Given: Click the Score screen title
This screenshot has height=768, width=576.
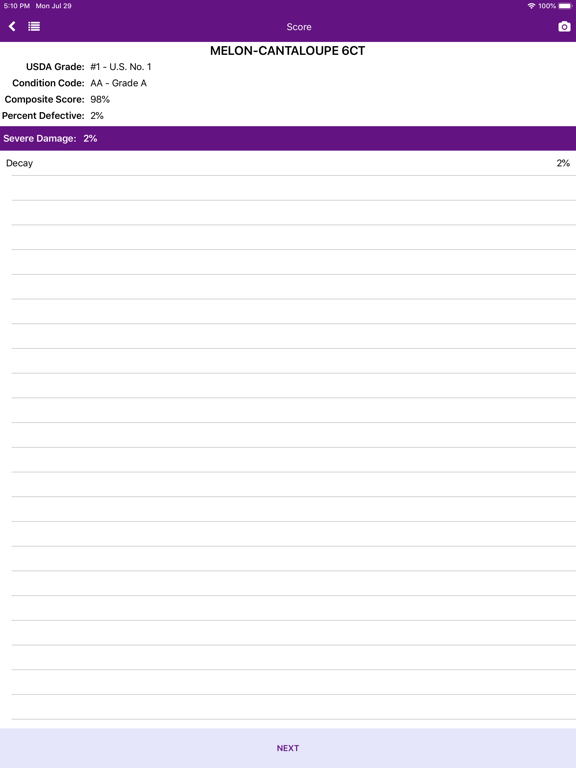Looking at the screenshot, I should [x=299, y=27].
